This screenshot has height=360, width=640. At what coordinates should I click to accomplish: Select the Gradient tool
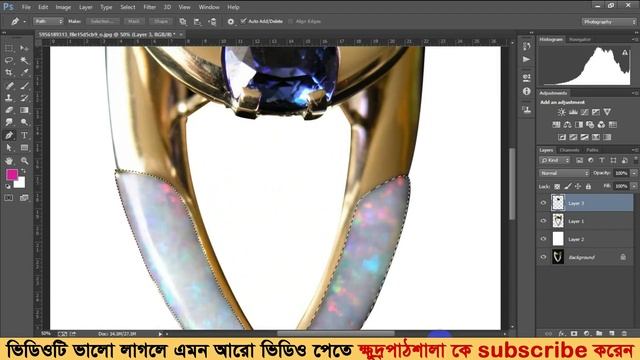coord(24,110)
